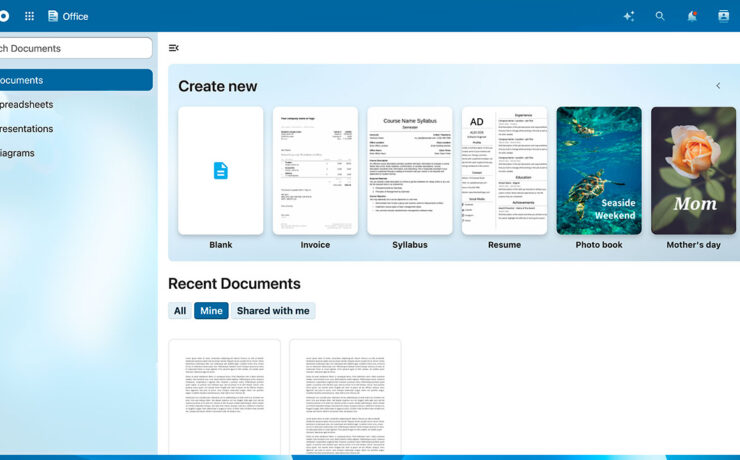
Task: Click the Mother's day label text
Action: click(693, 245)
